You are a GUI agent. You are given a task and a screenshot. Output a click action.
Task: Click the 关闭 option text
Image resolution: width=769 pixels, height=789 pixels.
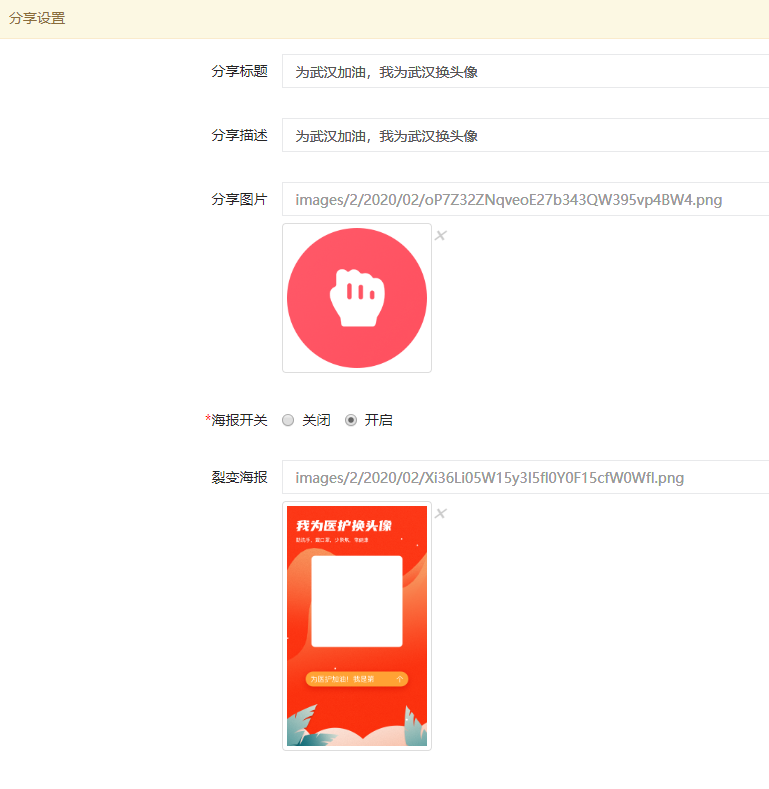(316, 420)
